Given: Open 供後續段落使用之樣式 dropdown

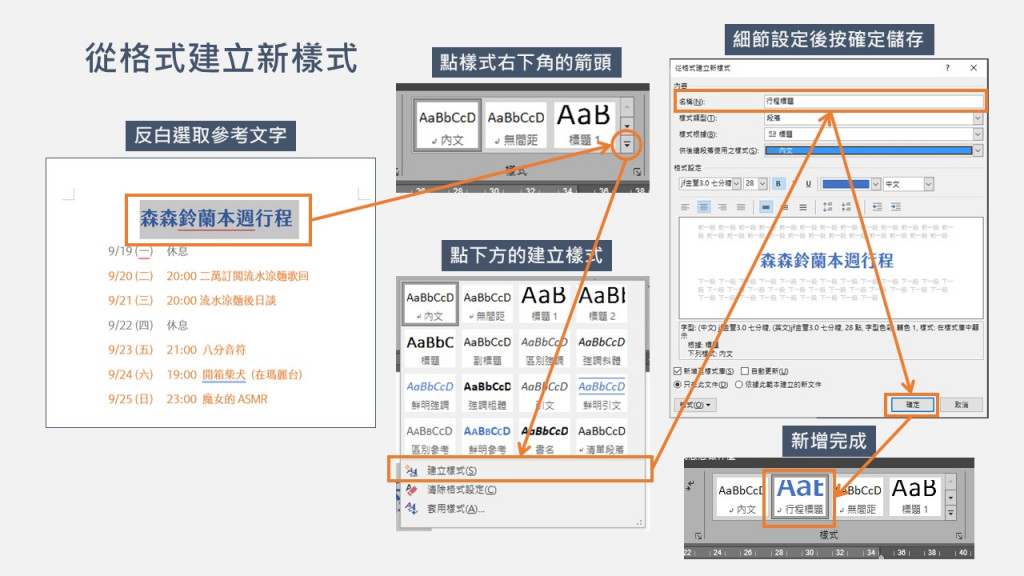Looking at the screenshot, I should (x=977, y=150).
